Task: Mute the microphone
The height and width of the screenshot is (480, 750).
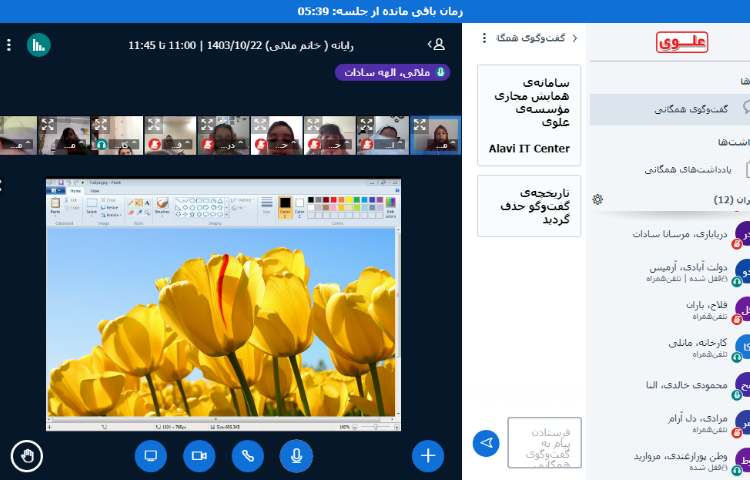Action: (x=296, y=456)
